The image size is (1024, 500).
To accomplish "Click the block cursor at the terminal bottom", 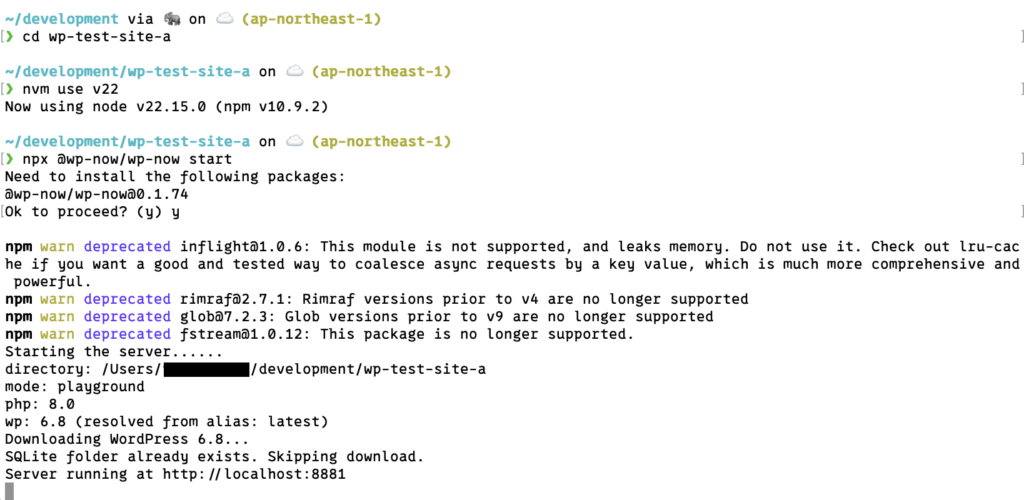I will click(x=9, y=492).
